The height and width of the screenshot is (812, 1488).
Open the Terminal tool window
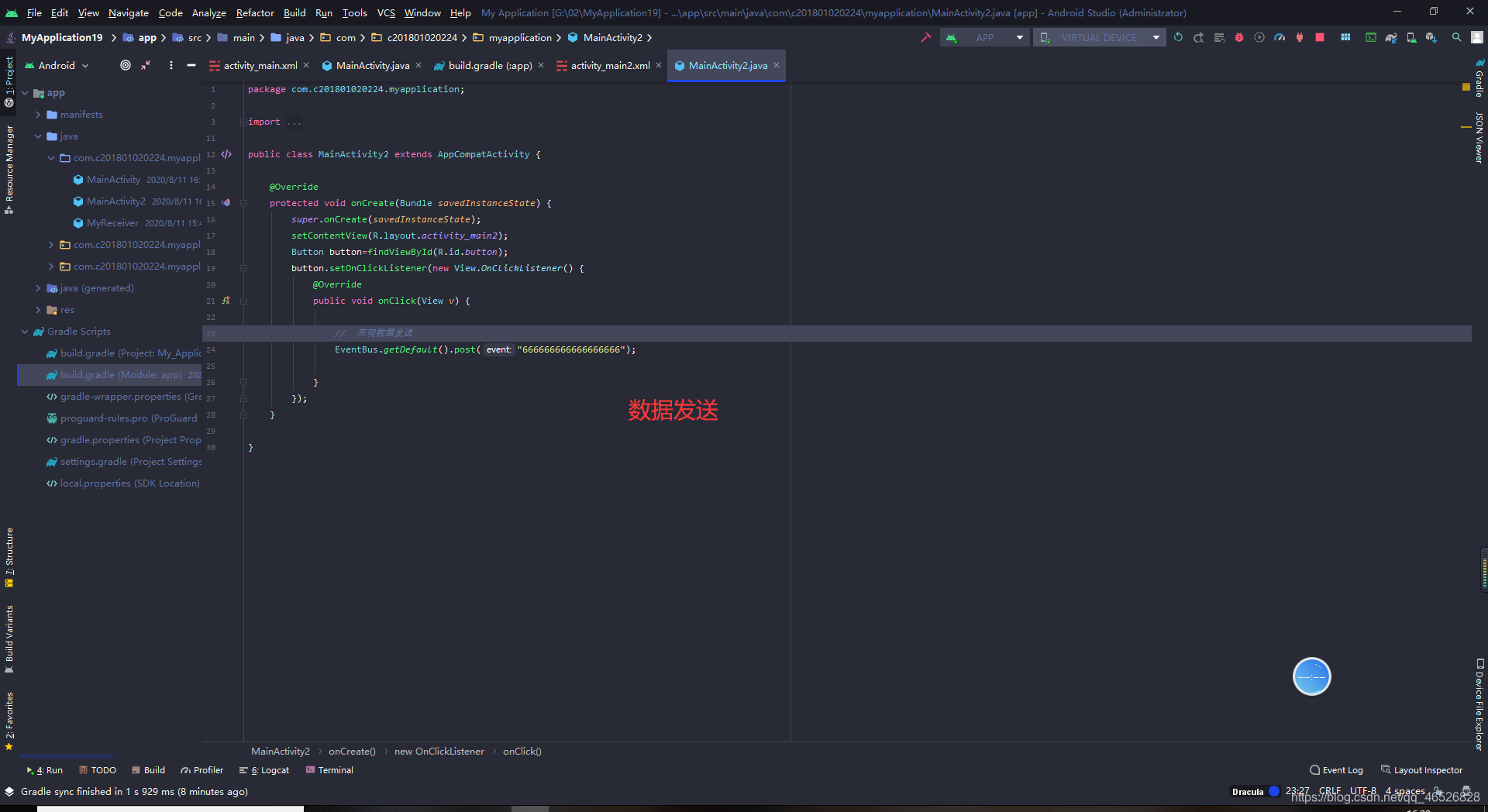[329, 770]
